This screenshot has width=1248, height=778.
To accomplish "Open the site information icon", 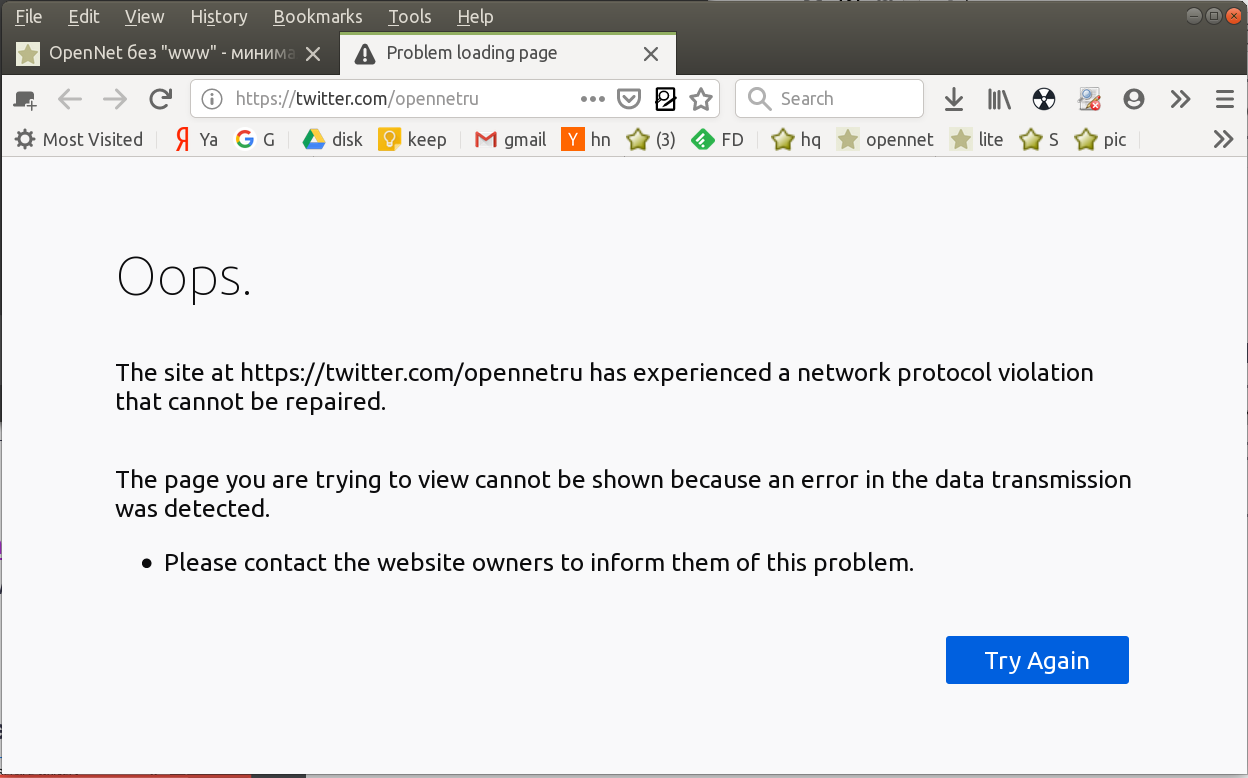I will pyautogui.click(x=212, y=99).
